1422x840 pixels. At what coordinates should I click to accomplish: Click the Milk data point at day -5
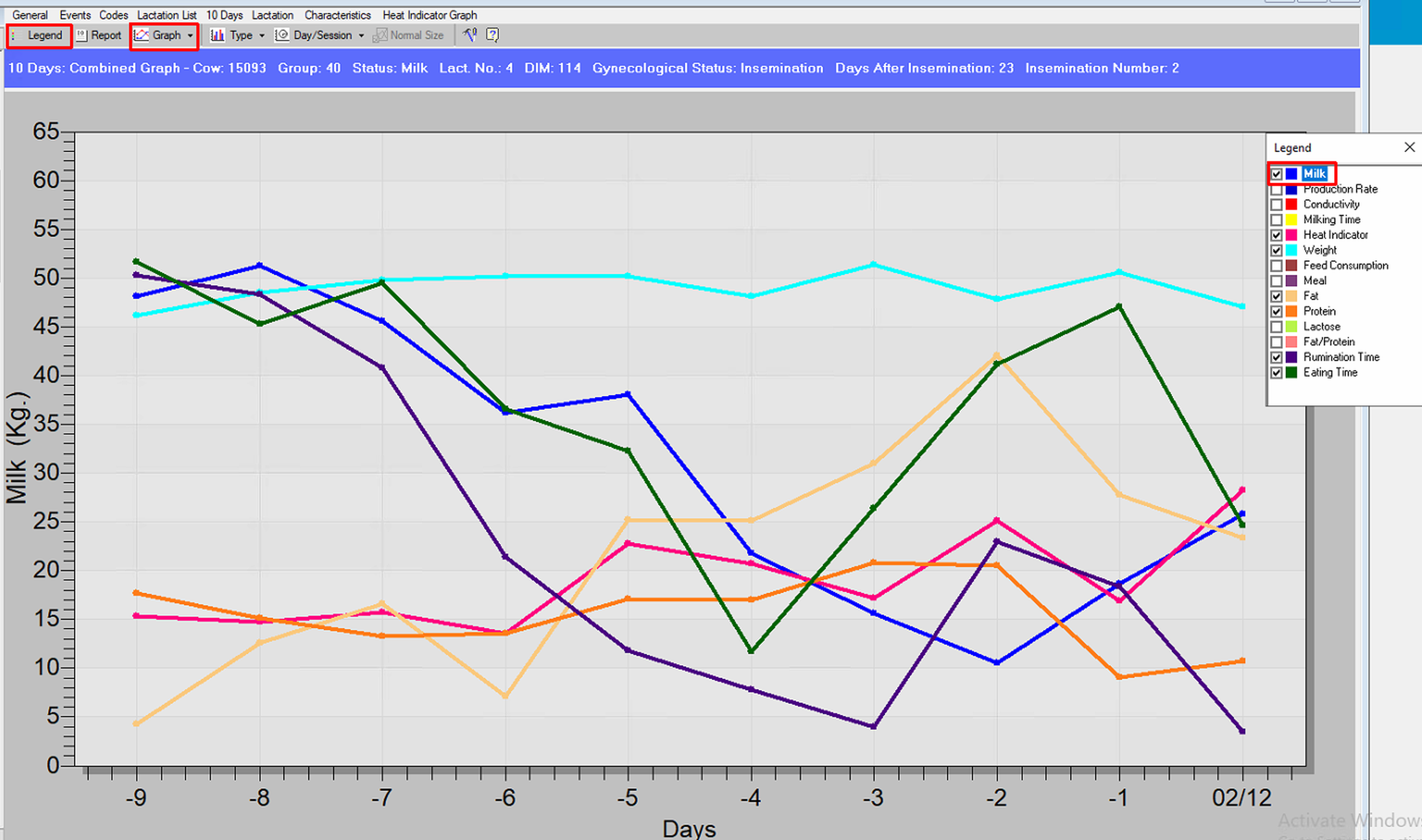point(628,394)
